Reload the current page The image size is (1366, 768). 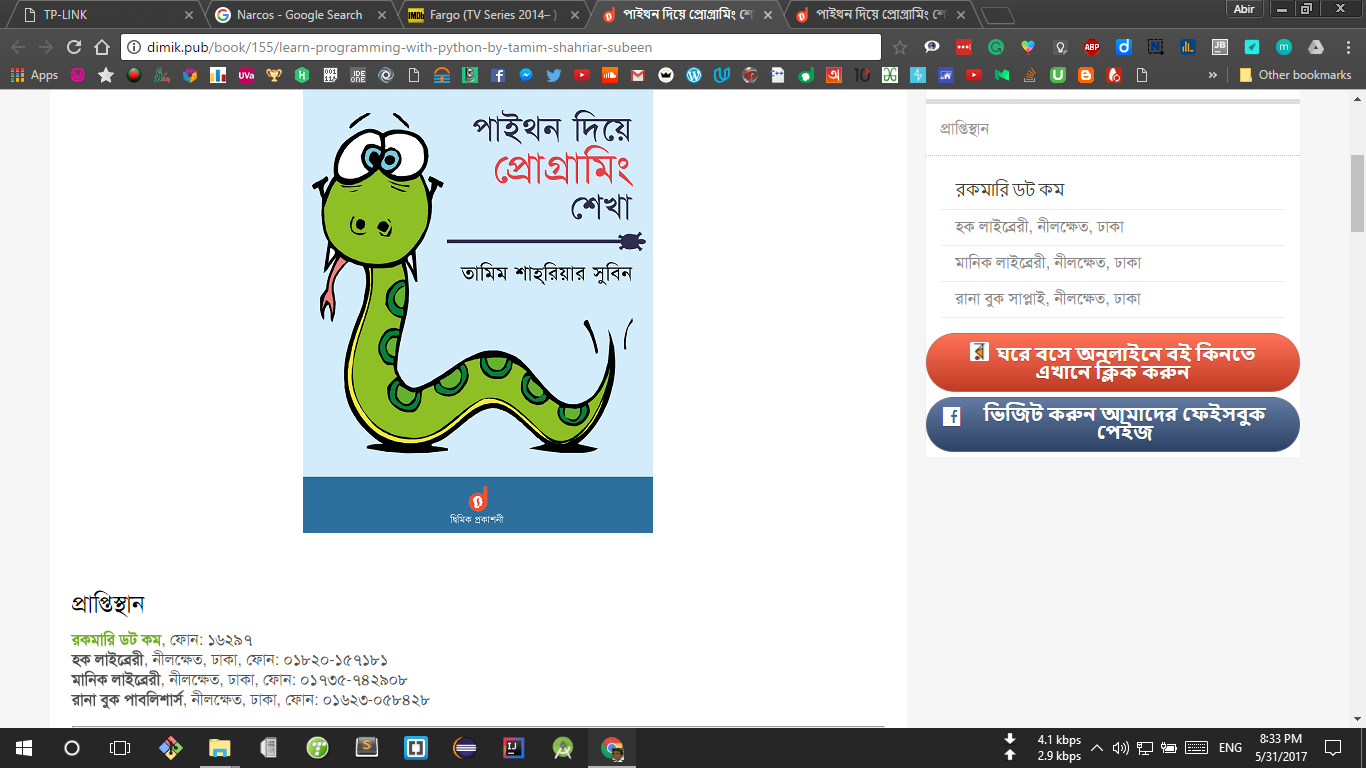tap(73, 47)
